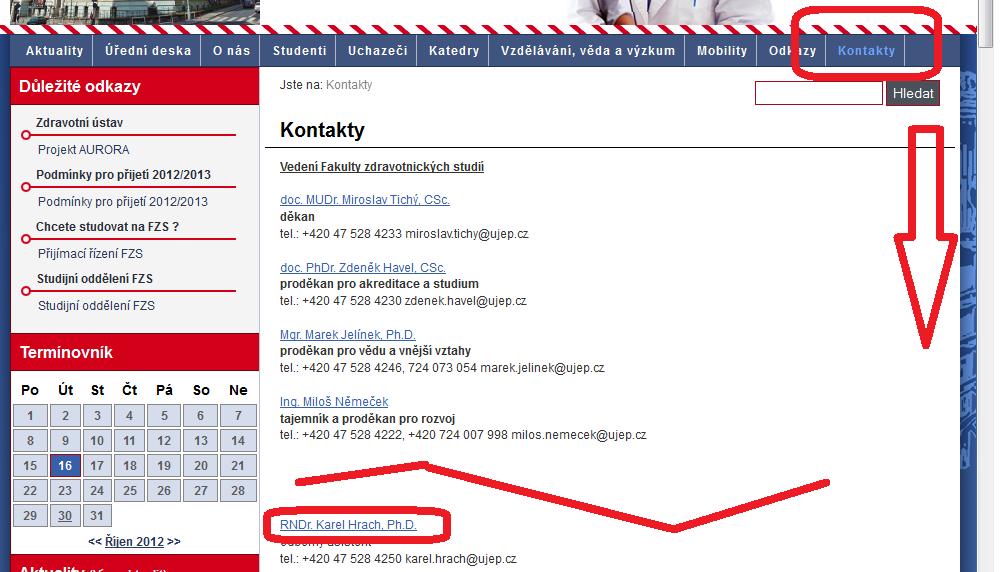Open Studijní oddělení FZS sublink
The image size is (1002, 572).
96,306
